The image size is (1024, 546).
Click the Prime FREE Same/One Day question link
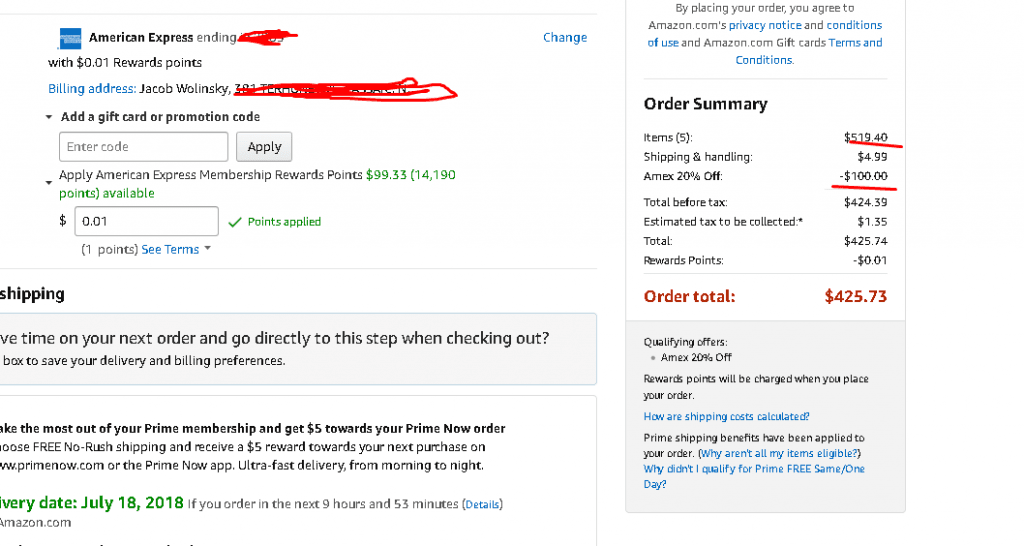(x=754, y=469)
